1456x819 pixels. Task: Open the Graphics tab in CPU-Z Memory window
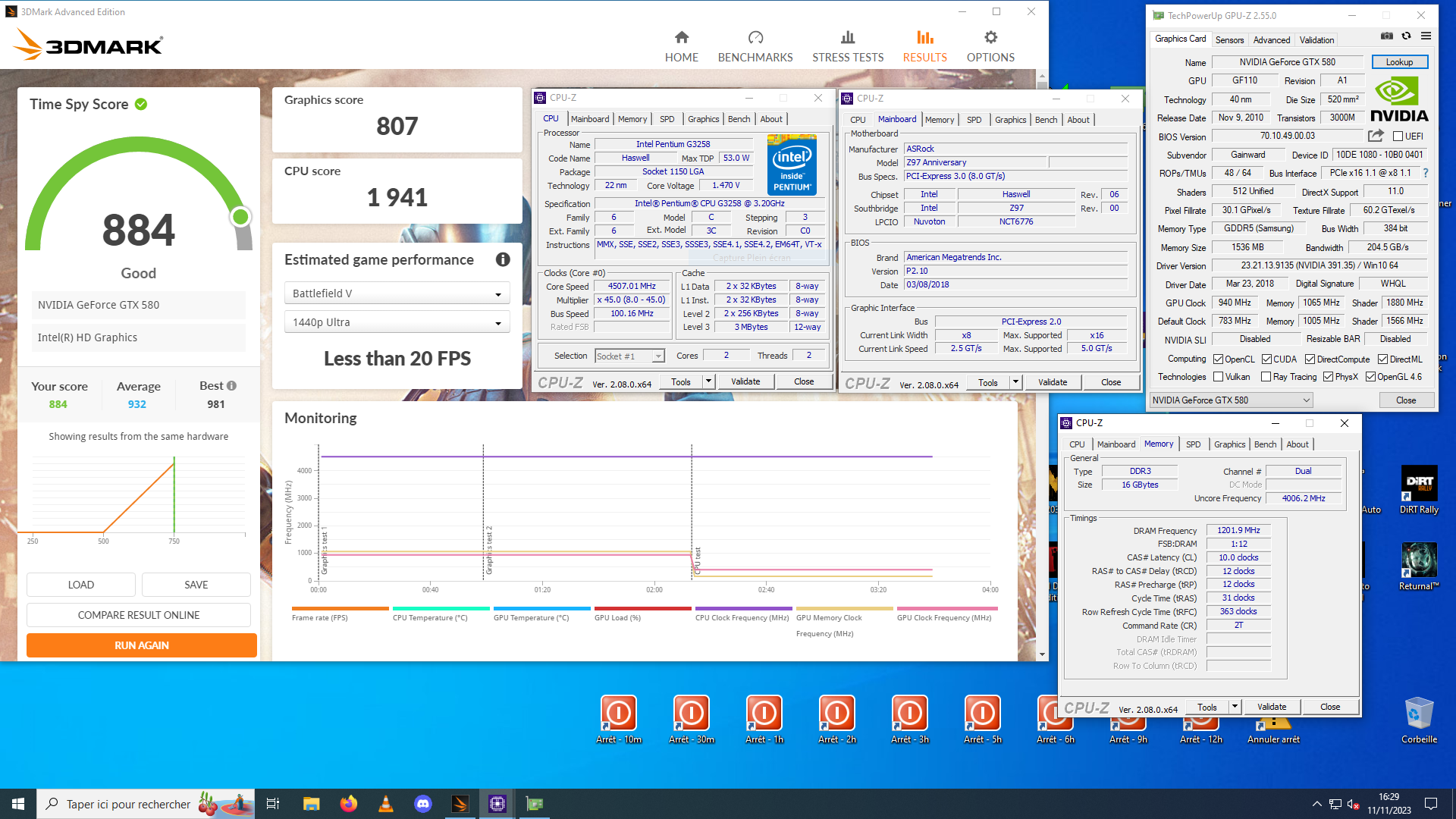coord(1229,444)
